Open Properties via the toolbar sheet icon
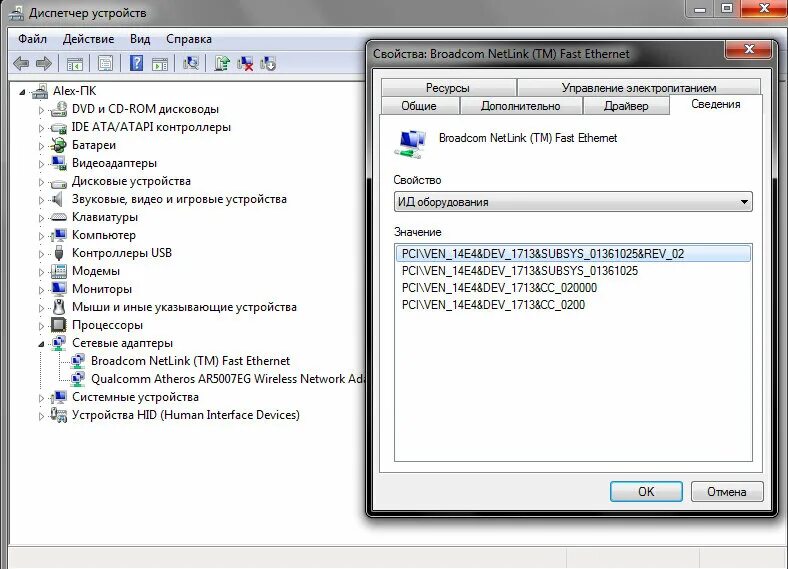This screenshot has width=788, height=569. click(x=106, y=63)
